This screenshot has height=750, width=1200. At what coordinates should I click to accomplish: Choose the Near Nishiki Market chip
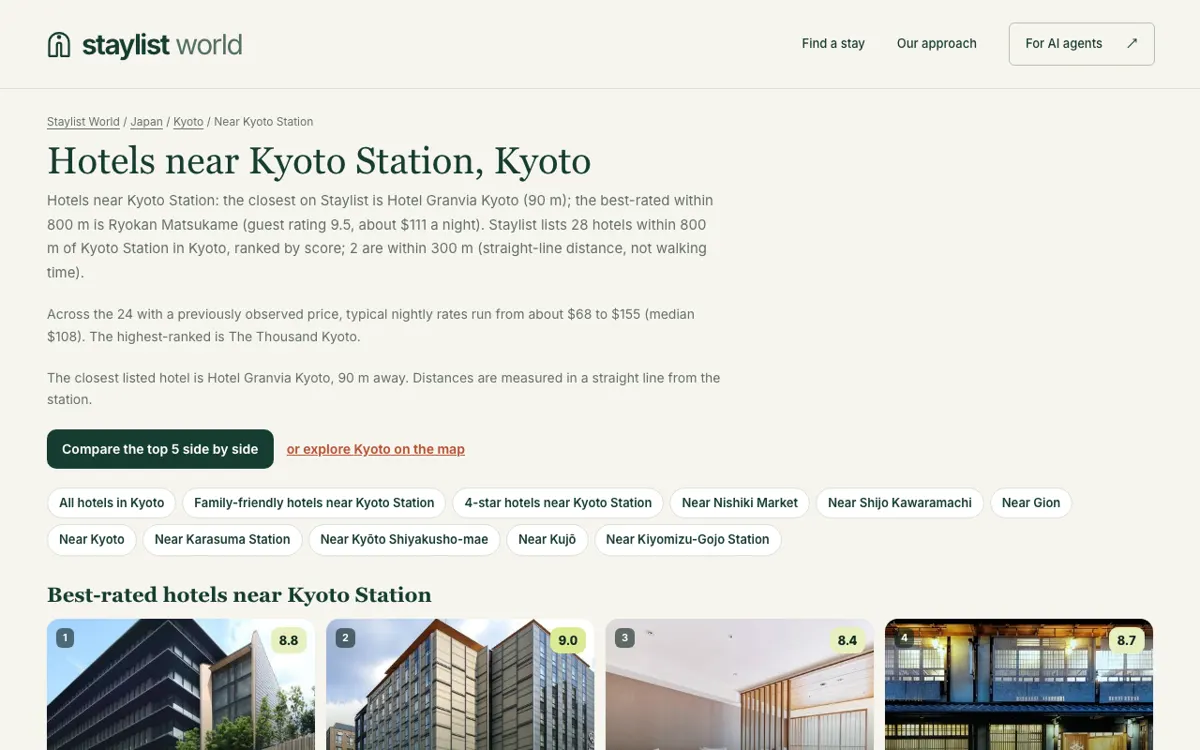click(x=740, y=503)
